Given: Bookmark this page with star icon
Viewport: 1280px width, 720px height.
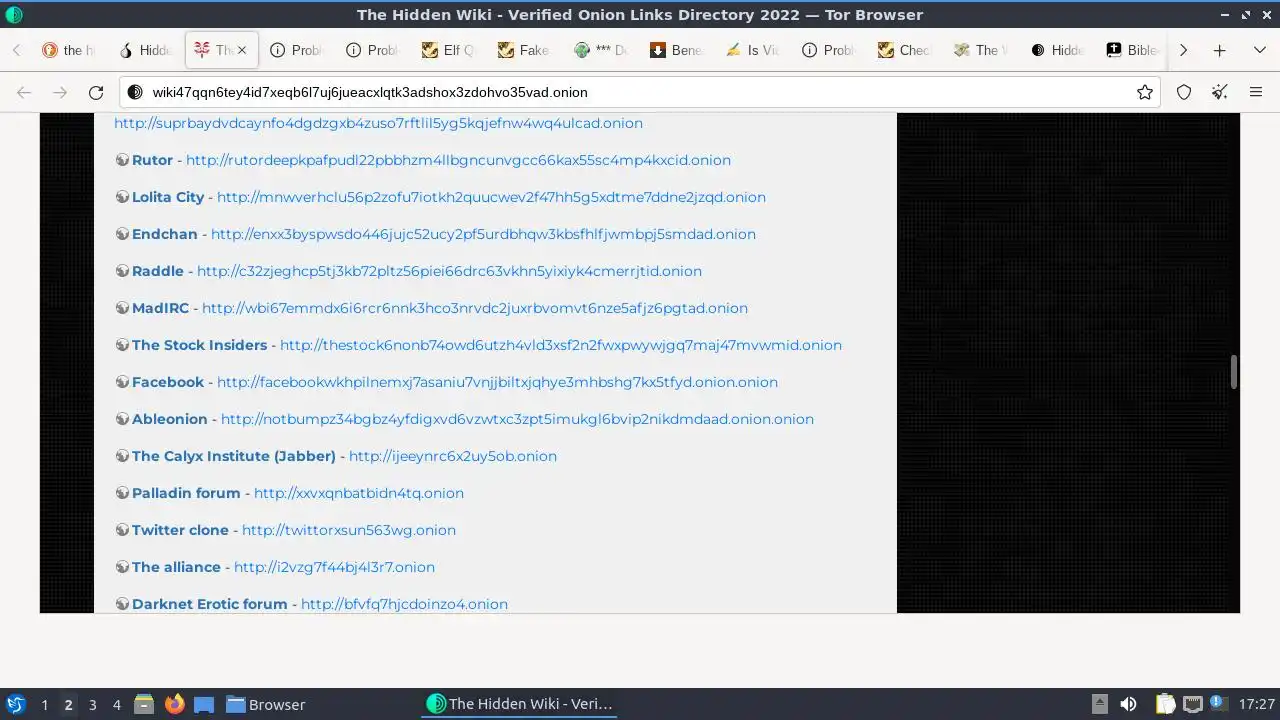Looking at the screenshot, I should [1145, 92].
